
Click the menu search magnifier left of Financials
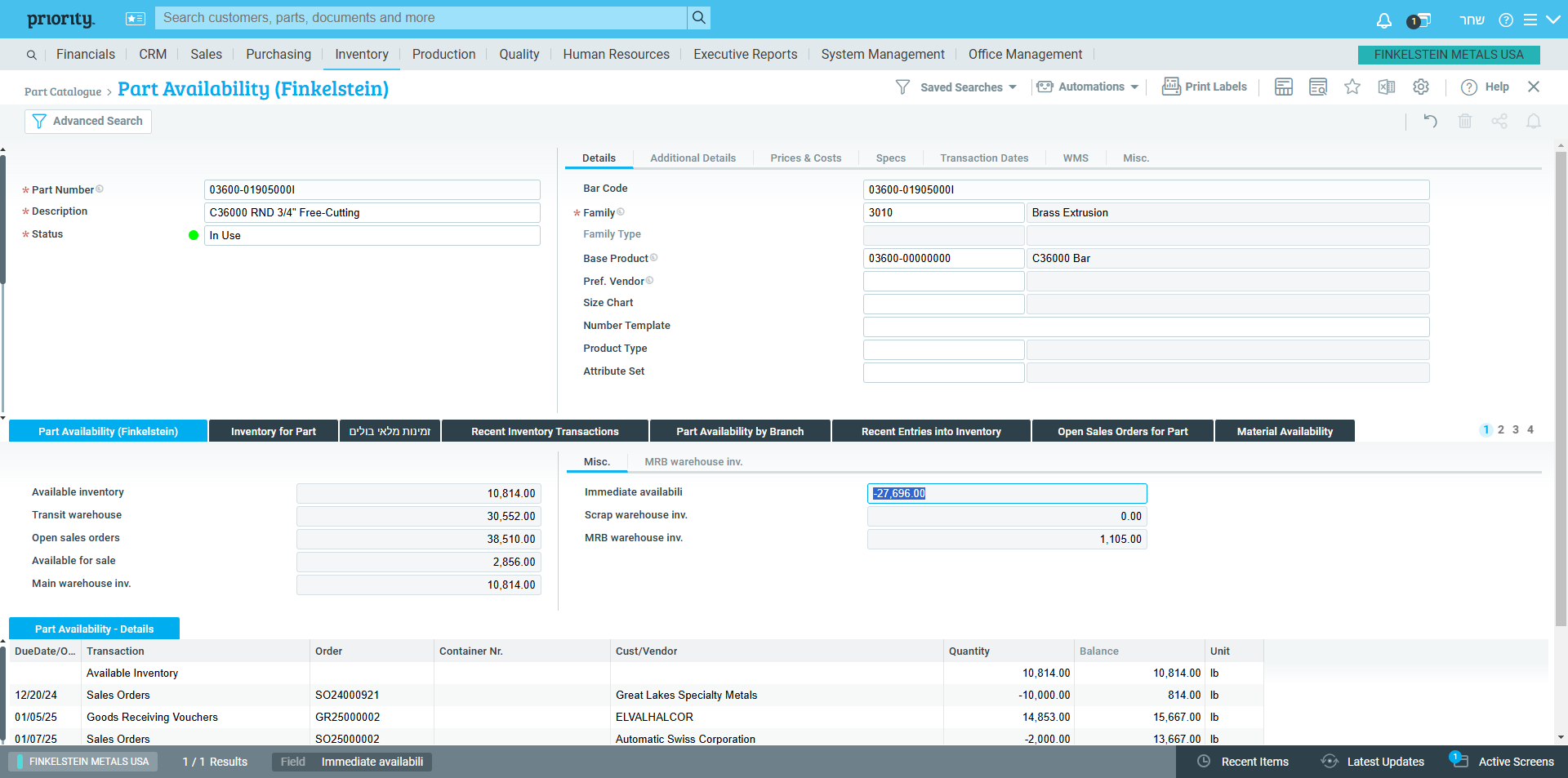[x=31, y=55]
